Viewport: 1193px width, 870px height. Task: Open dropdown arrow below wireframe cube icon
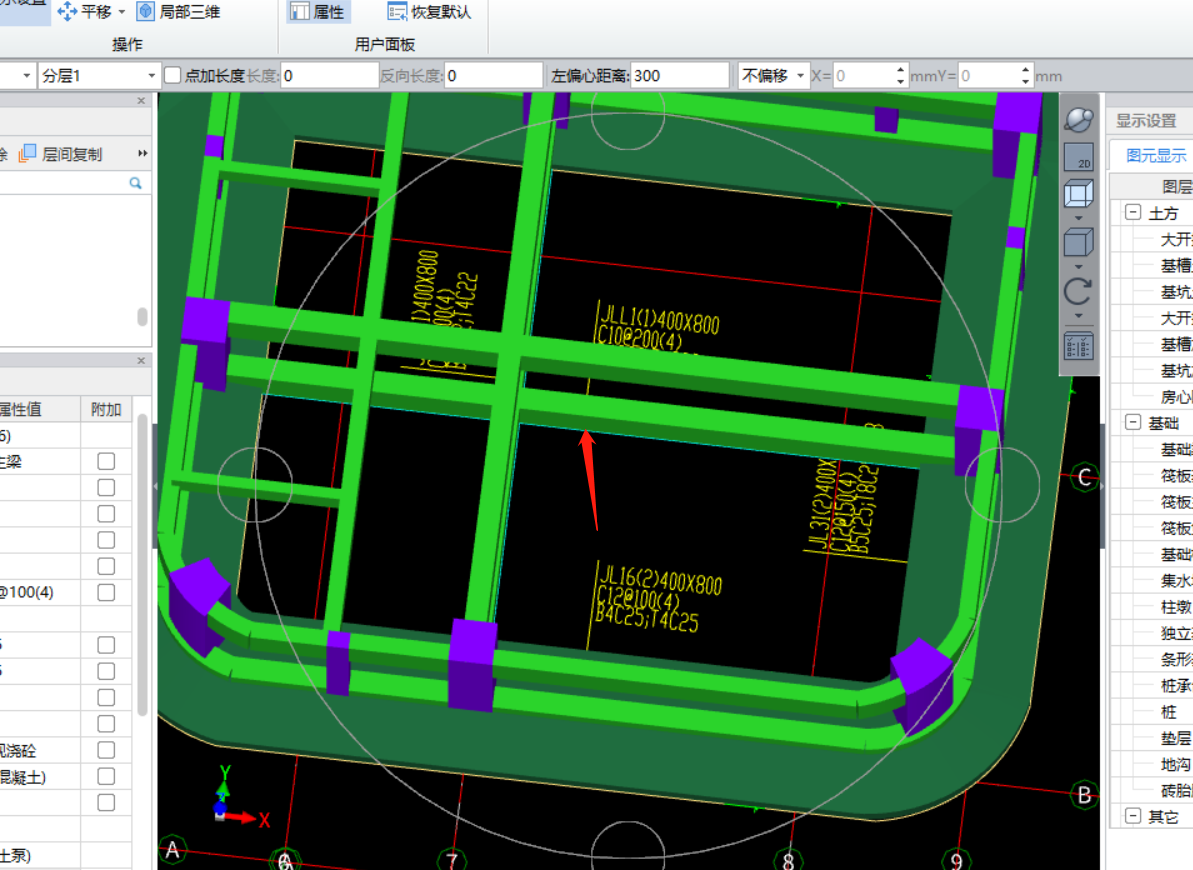1078,218
